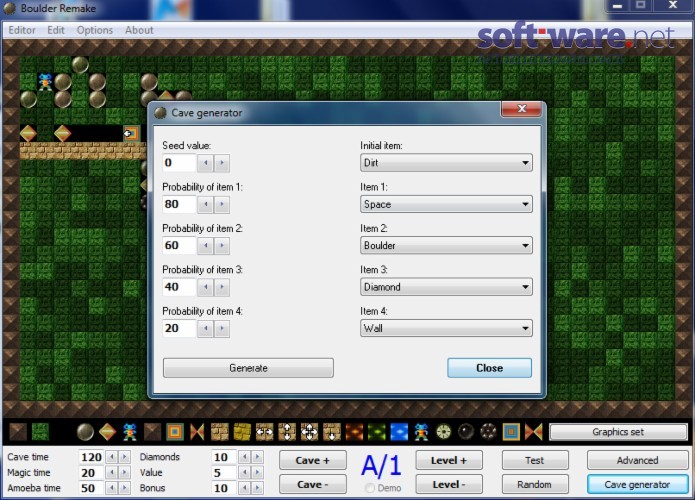The width and height of the screenshot is (695, 500).
Task: Click the Random button
Action: click(535, 484)
